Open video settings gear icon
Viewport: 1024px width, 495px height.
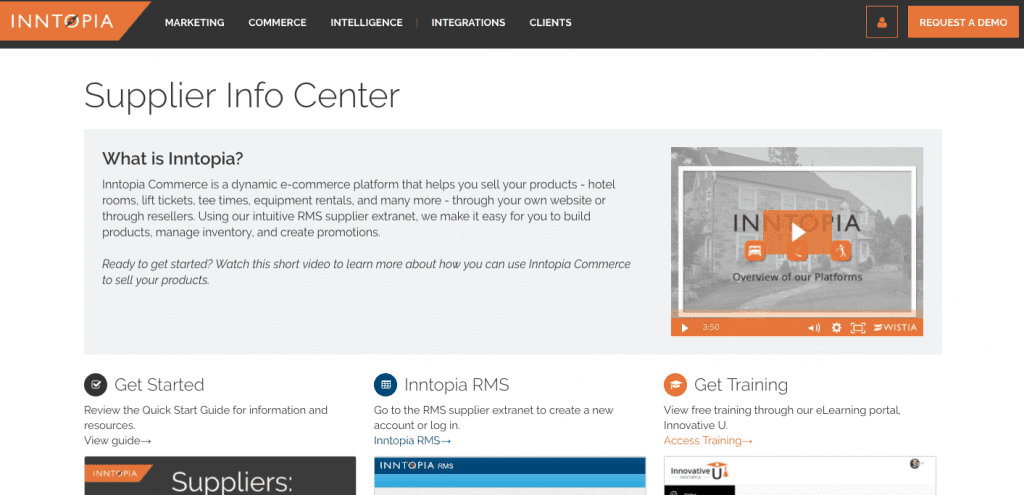coord(836,328)
